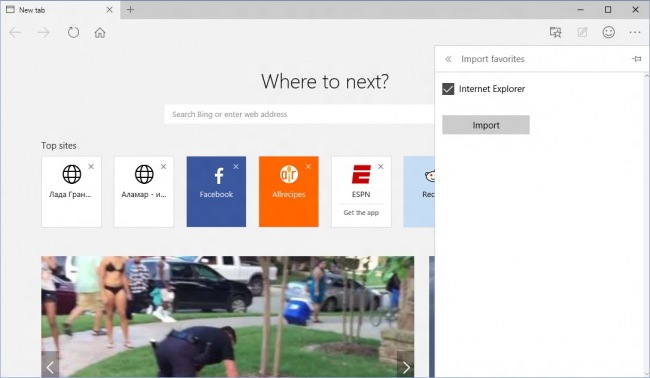This screenshot has height=378, width=650.
Task: Open the Аламар top site tile
Action: pos(144,191)
